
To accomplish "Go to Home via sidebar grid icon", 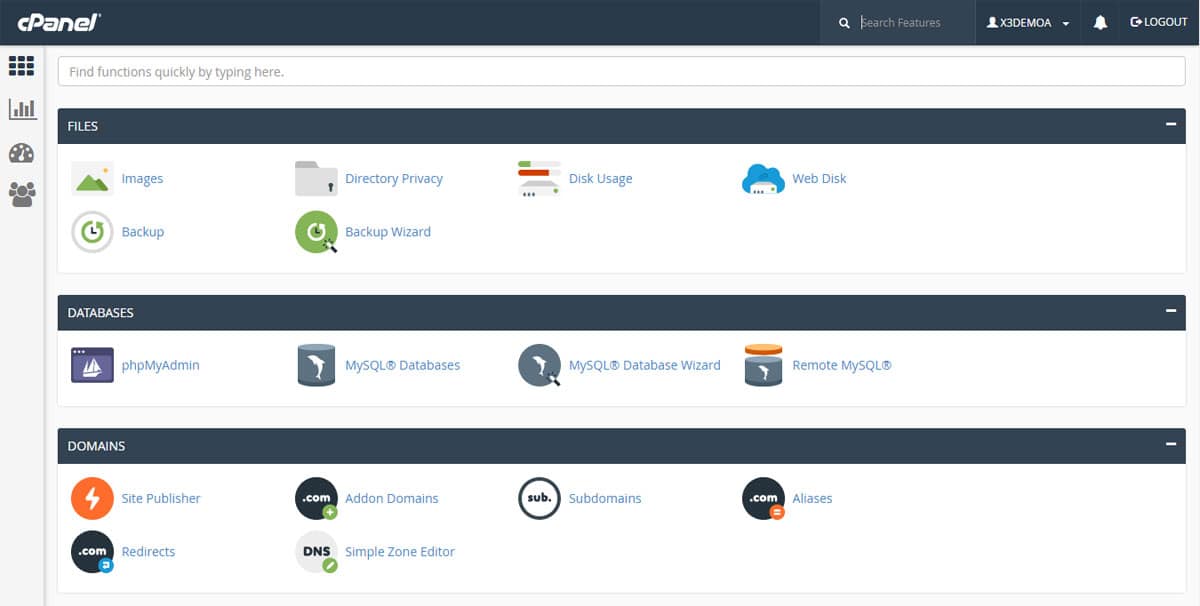I will pyautogui.click(x=21, y=66).
